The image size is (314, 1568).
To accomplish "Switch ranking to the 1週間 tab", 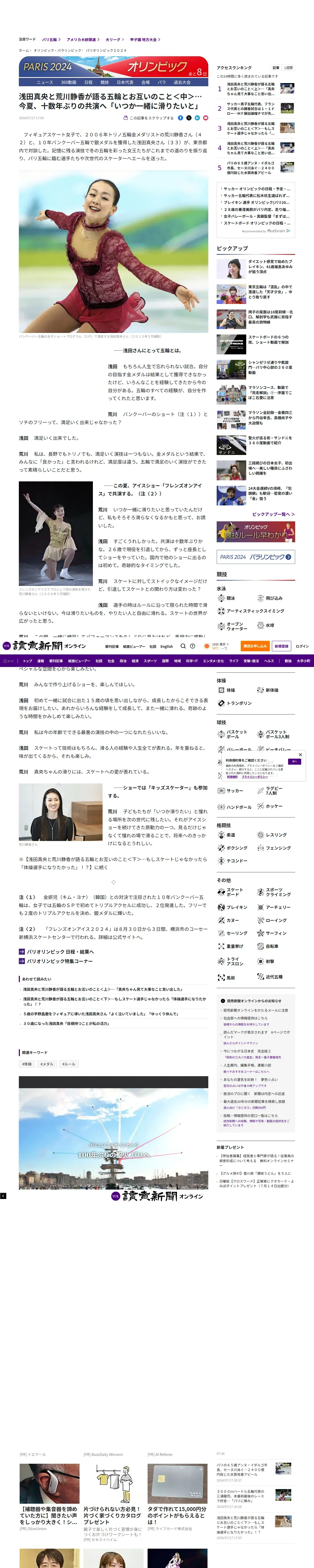I will (288, 68).
